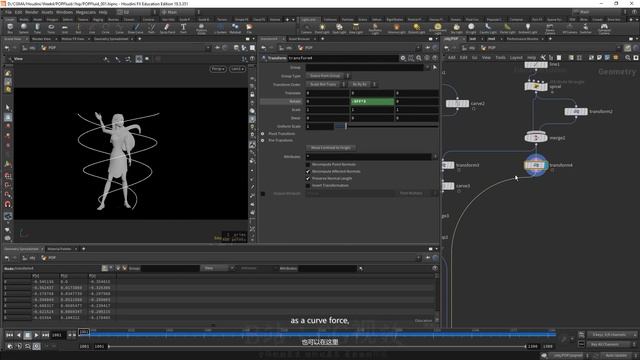Select the Tube shelf tool

37,29
